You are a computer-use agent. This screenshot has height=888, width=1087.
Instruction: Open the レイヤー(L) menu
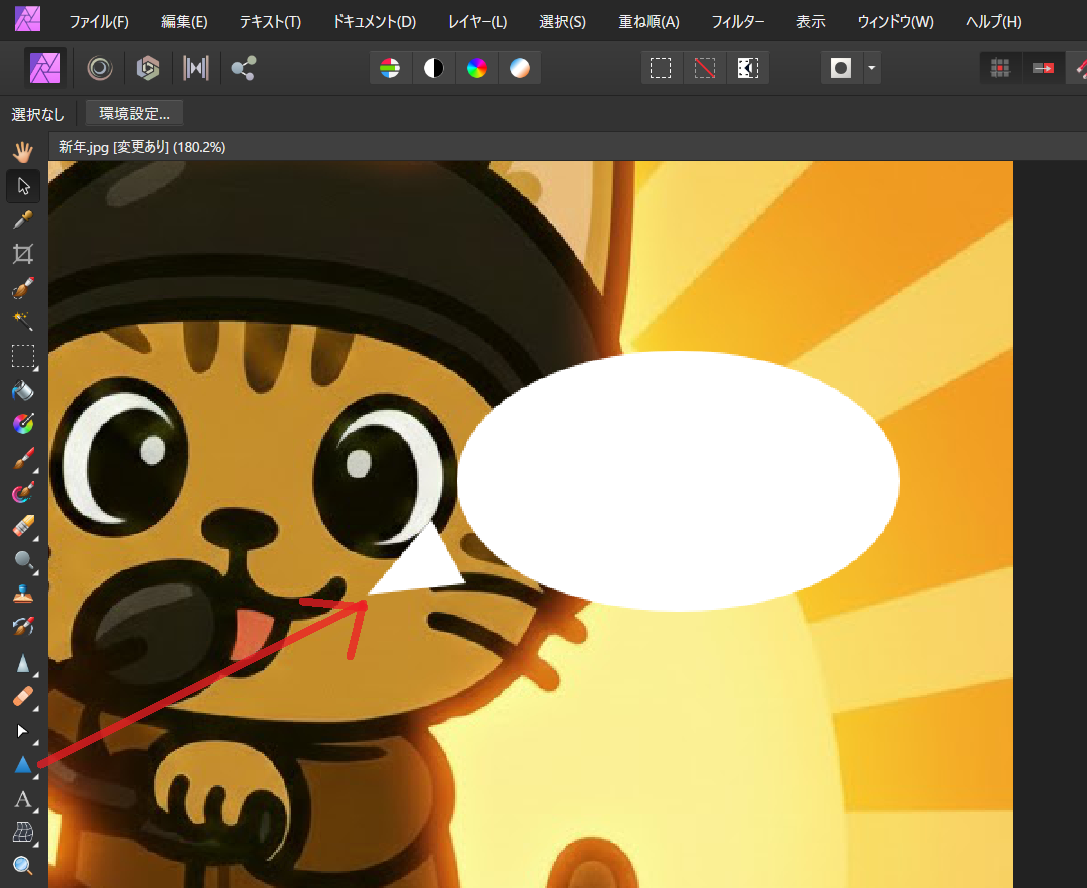477,22
